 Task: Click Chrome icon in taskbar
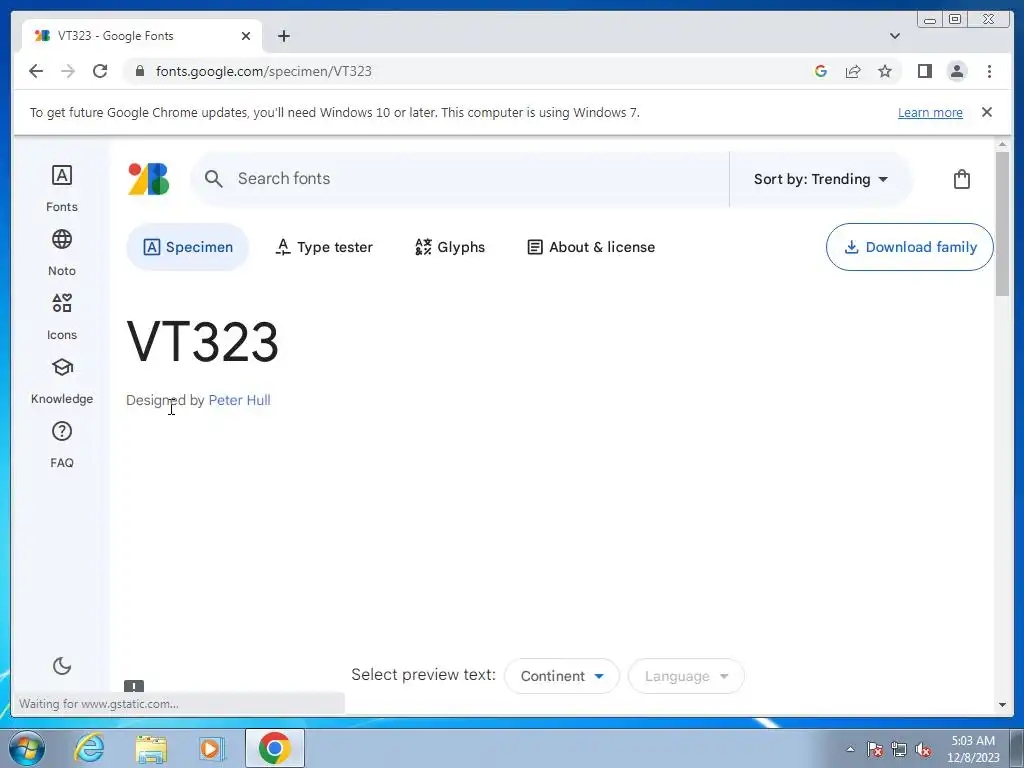(x=275, y=748)
